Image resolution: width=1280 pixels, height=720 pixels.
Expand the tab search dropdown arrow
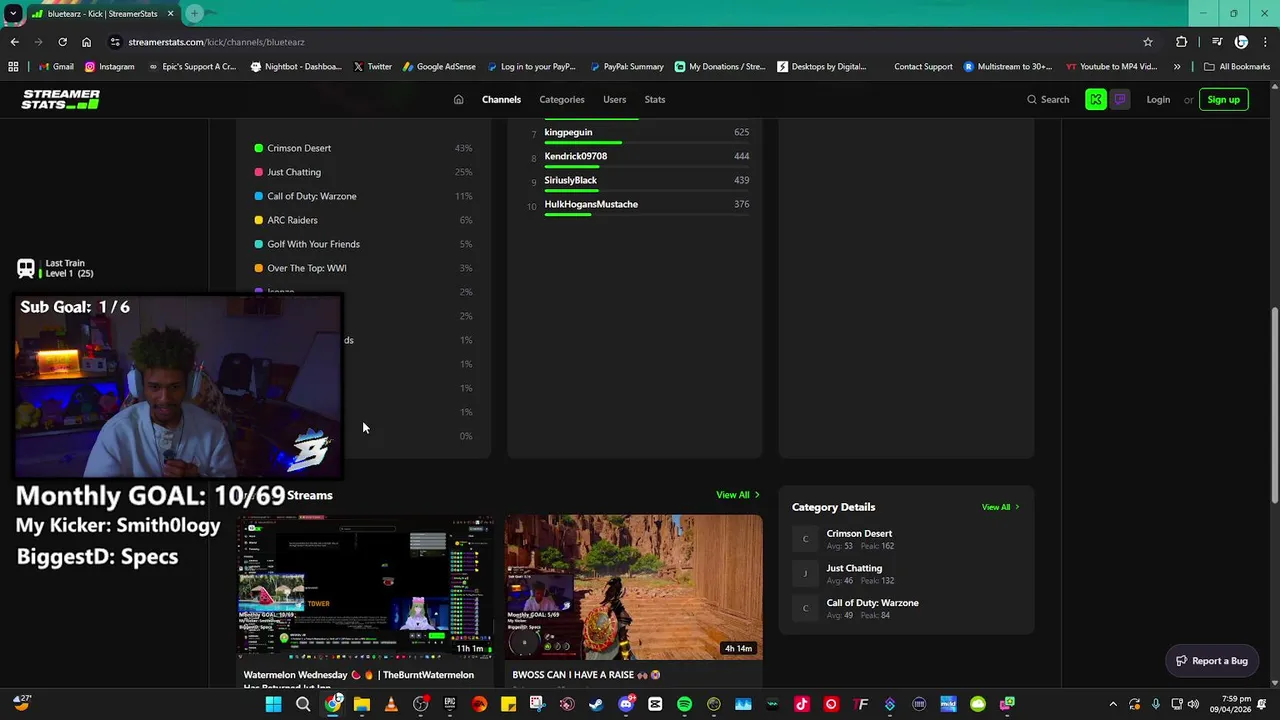[x=13, y=13]
